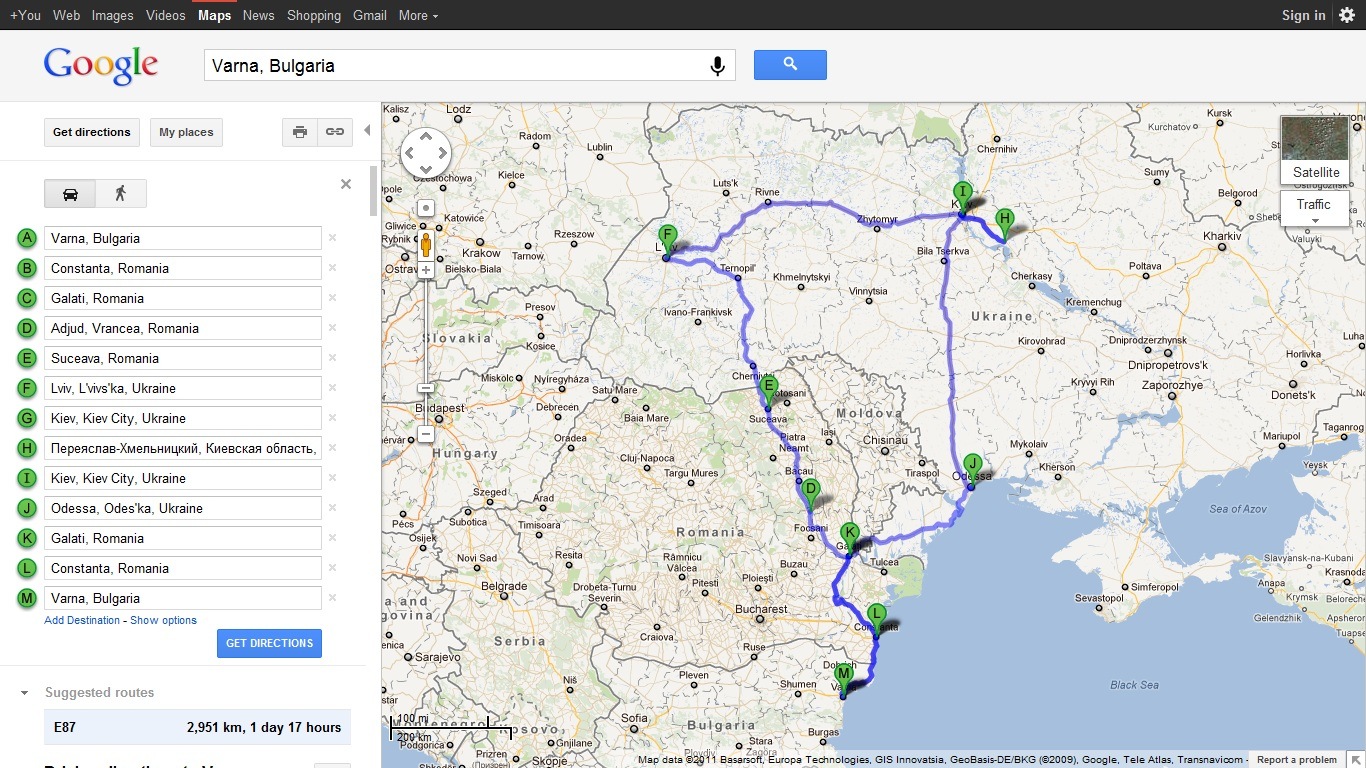1366x768 pixels.
Task: Click the blue GET DIRECTIONS button
Action: (x=269, y=643)
